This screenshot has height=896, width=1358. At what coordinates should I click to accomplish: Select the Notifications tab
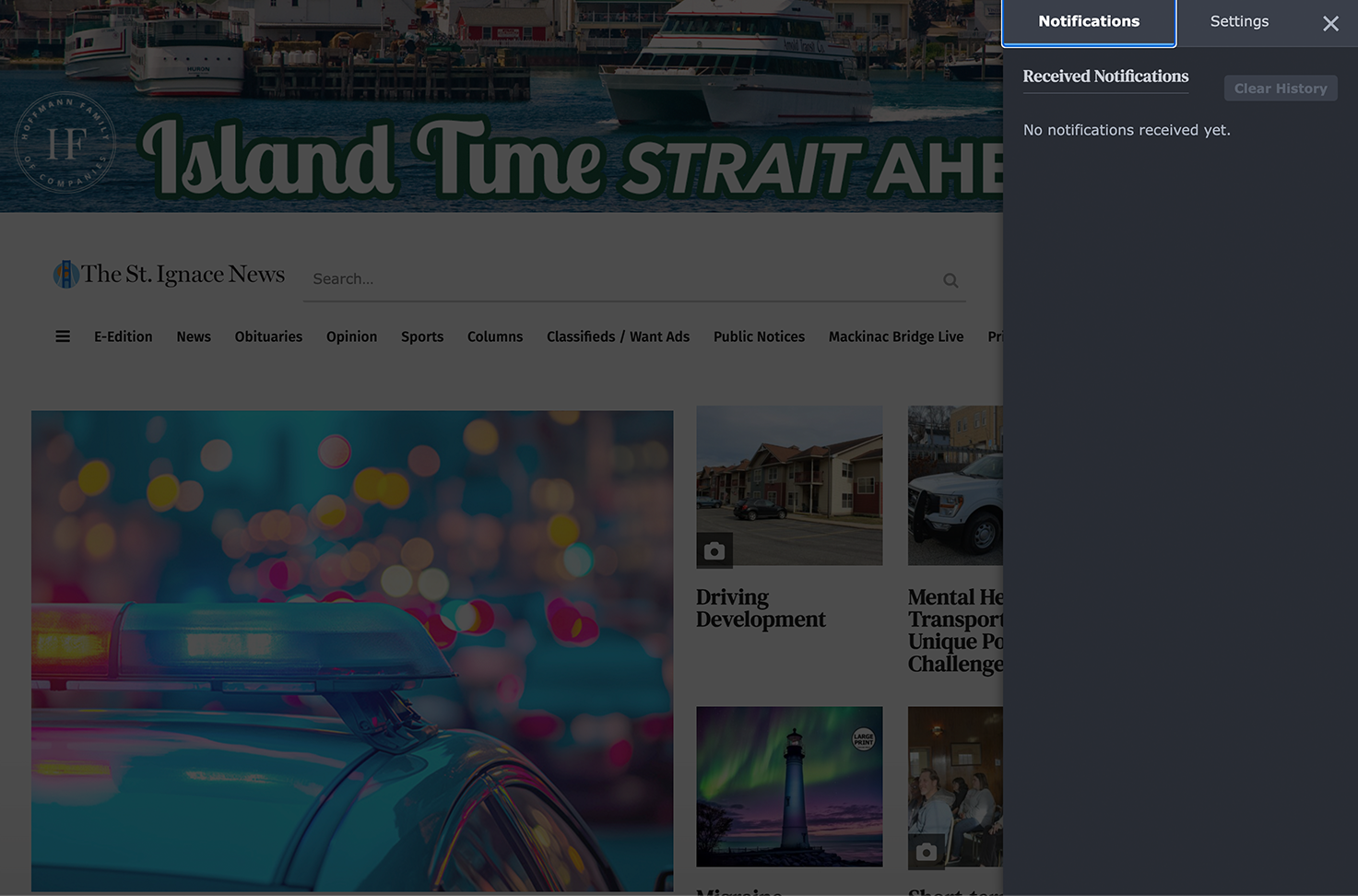(x=1089, y=22)
